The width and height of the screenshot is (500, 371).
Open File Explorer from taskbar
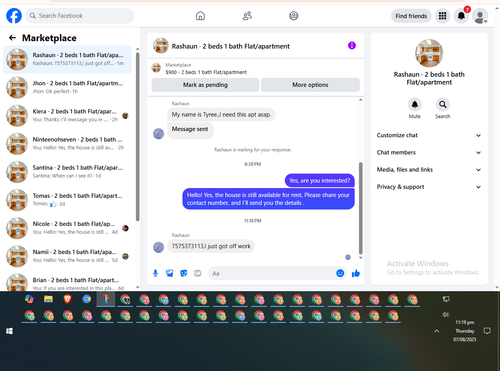coord(48,299)
